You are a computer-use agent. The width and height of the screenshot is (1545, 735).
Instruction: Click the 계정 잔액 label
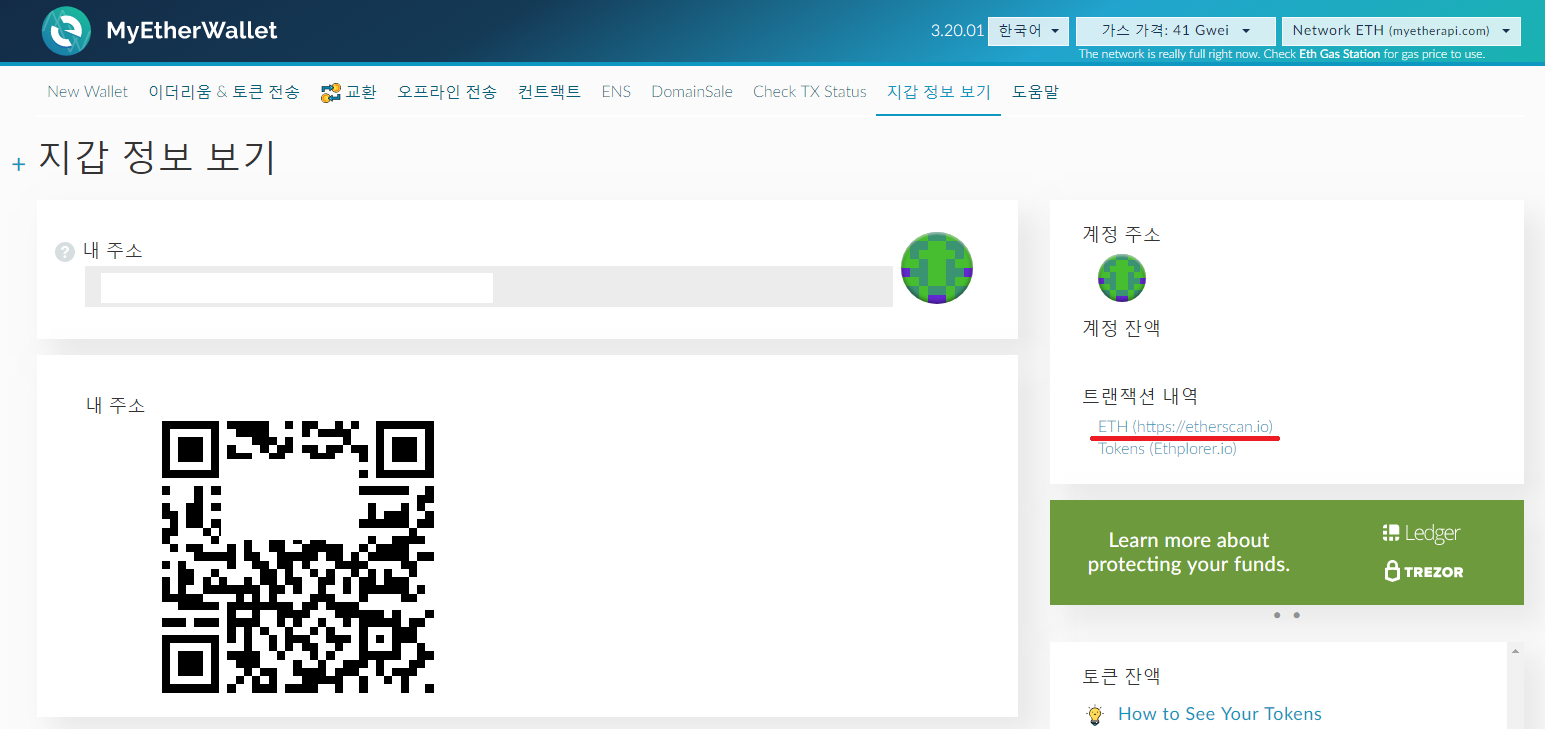click(1122, 328)
